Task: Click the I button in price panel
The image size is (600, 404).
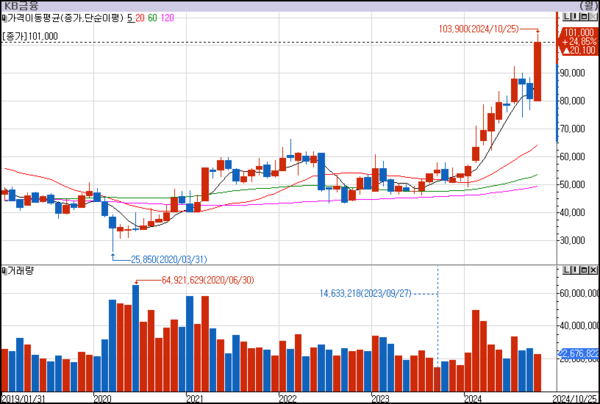Action: pyautogui.click(x=573, y=18)
